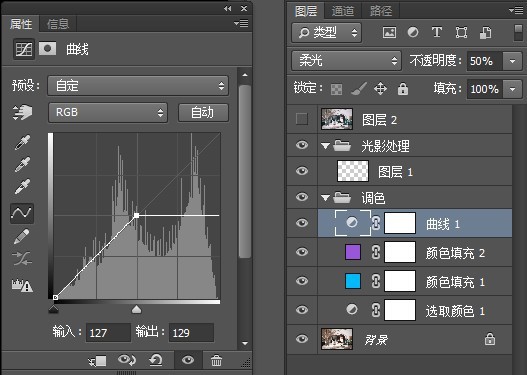Switch to the 信息 tab

click(x=58, y=24)
